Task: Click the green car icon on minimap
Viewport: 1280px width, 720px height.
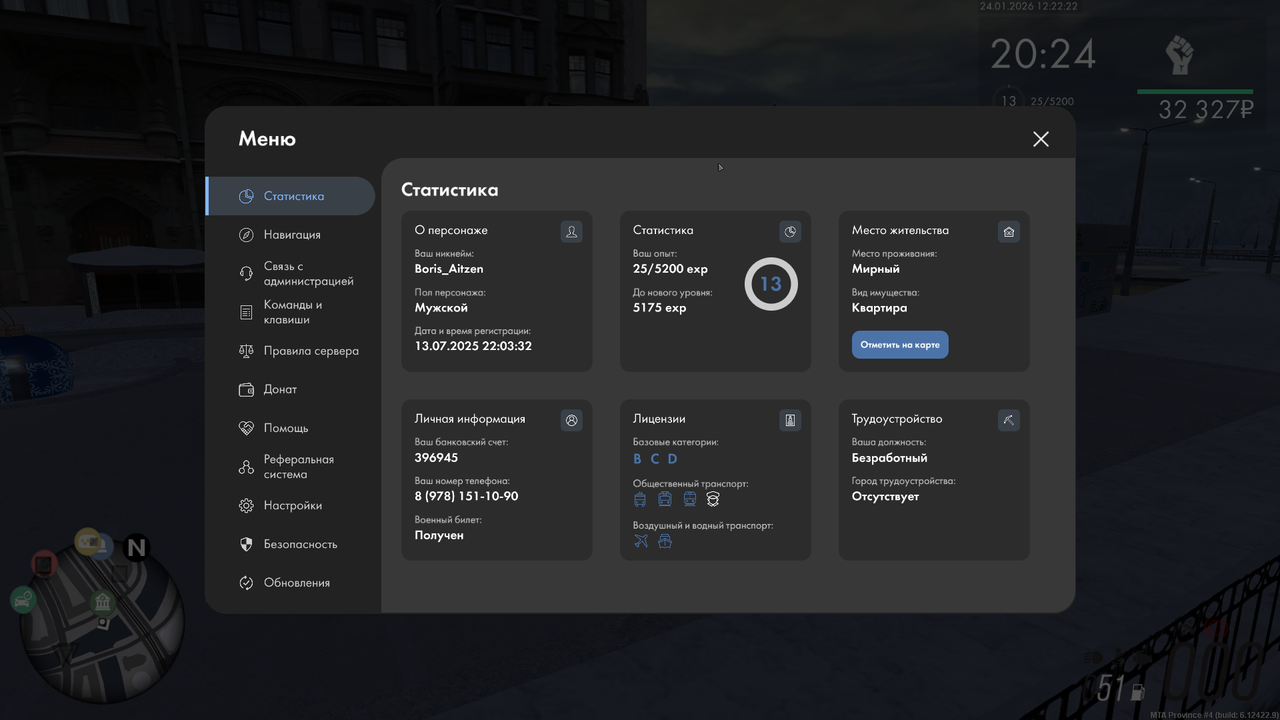Action: [23, 599]
